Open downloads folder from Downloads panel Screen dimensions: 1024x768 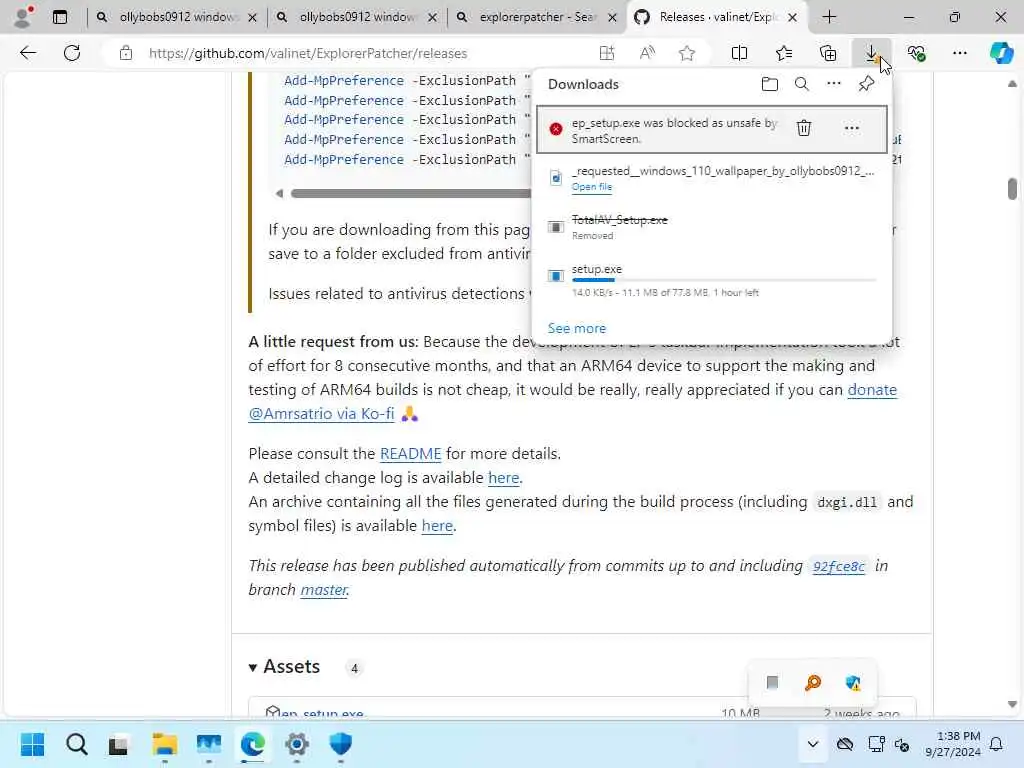pos(770,84)
